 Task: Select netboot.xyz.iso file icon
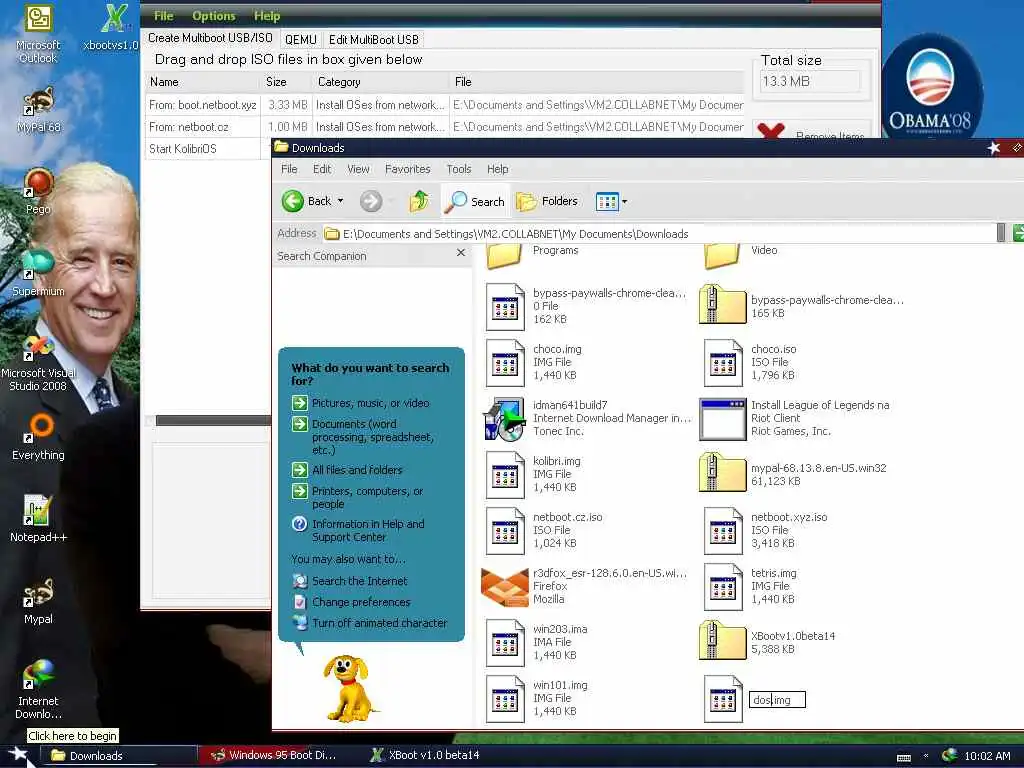723,530
